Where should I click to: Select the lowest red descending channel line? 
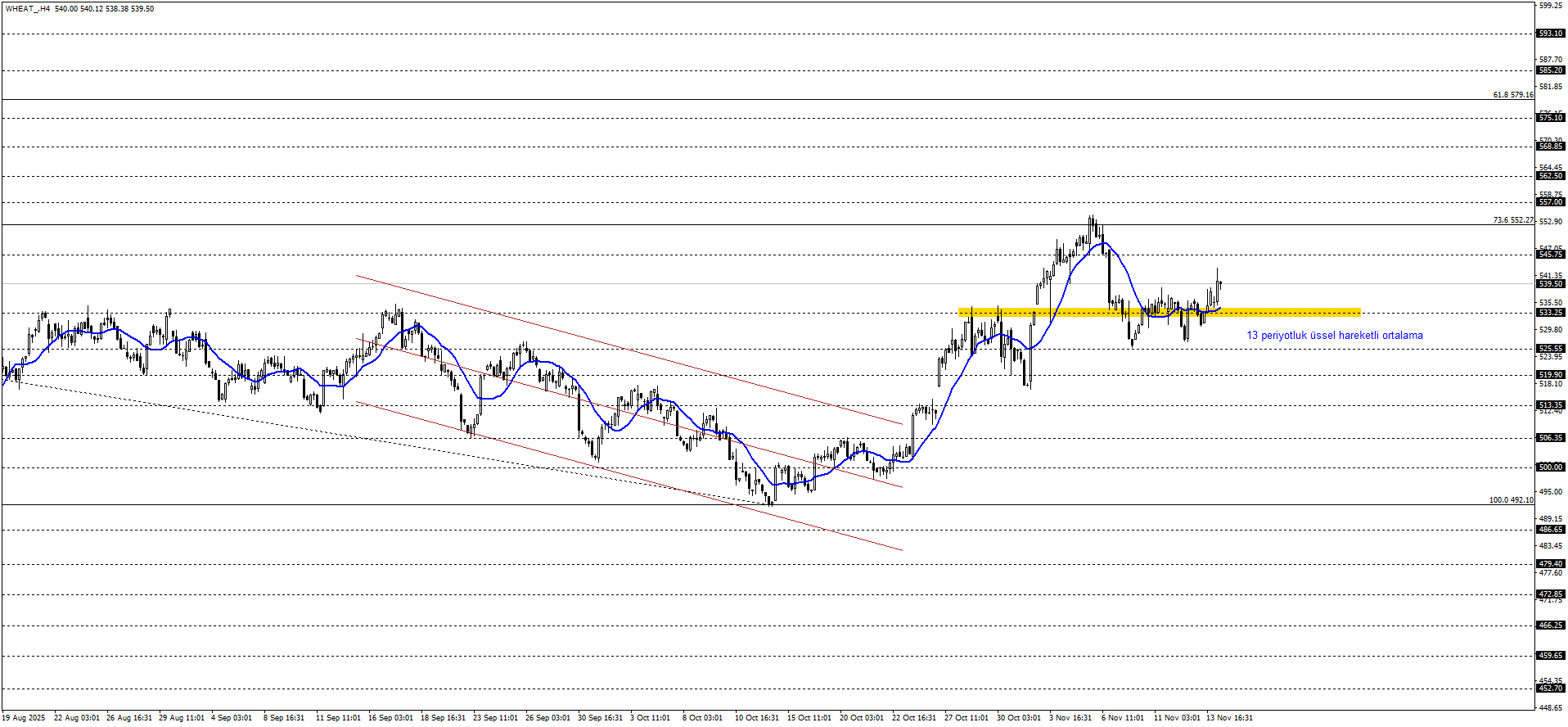[x=629, y=476]
